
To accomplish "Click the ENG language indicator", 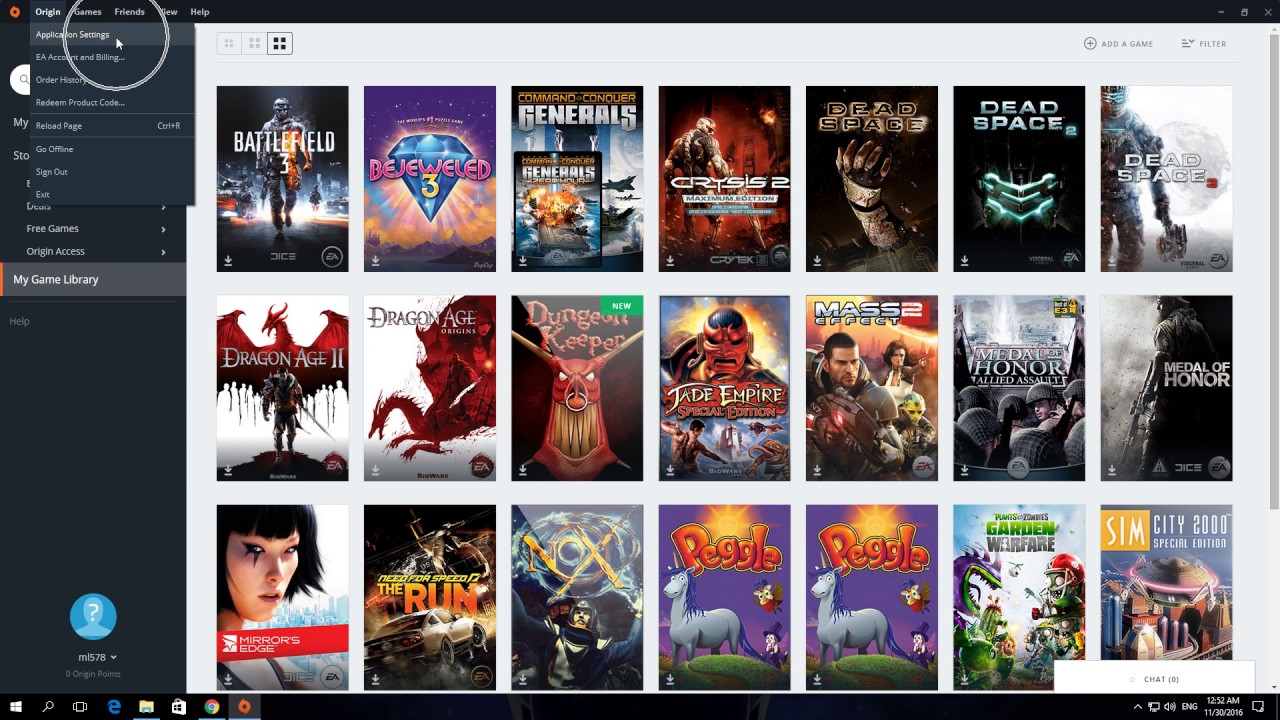I will click(x=1190, y=707).
